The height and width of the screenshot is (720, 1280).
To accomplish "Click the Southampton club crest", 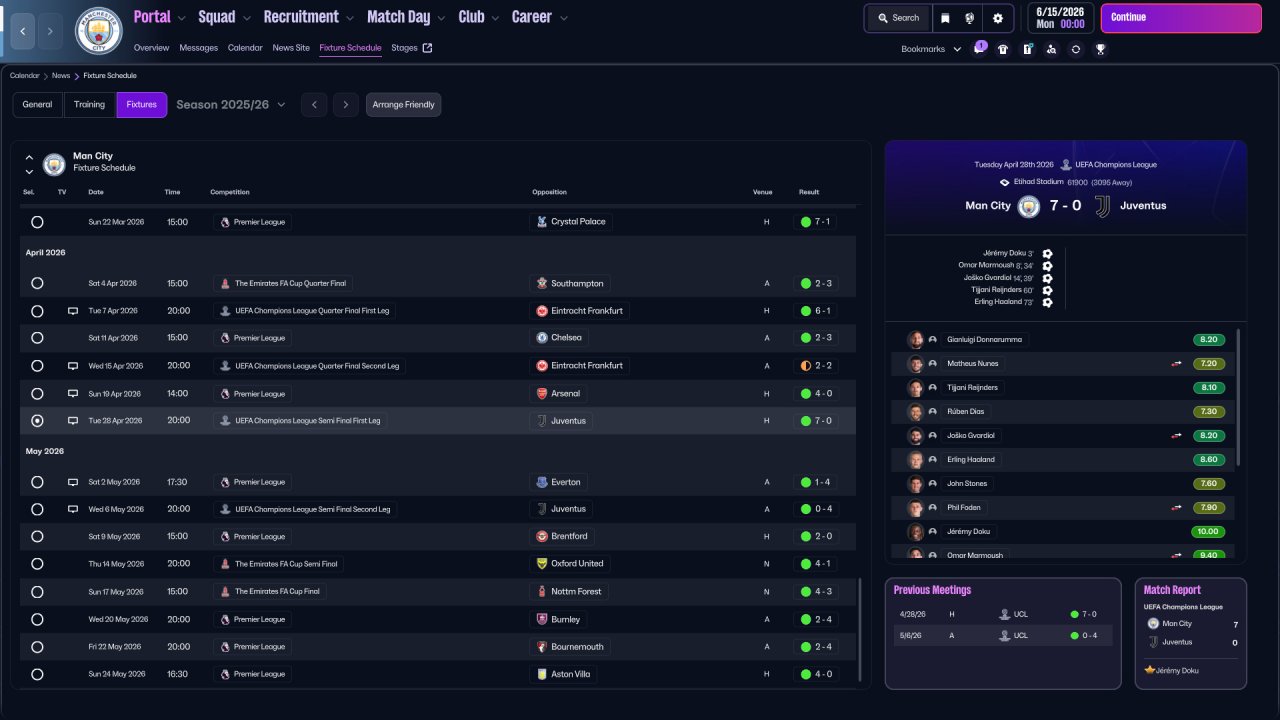I will click(541, 283).
